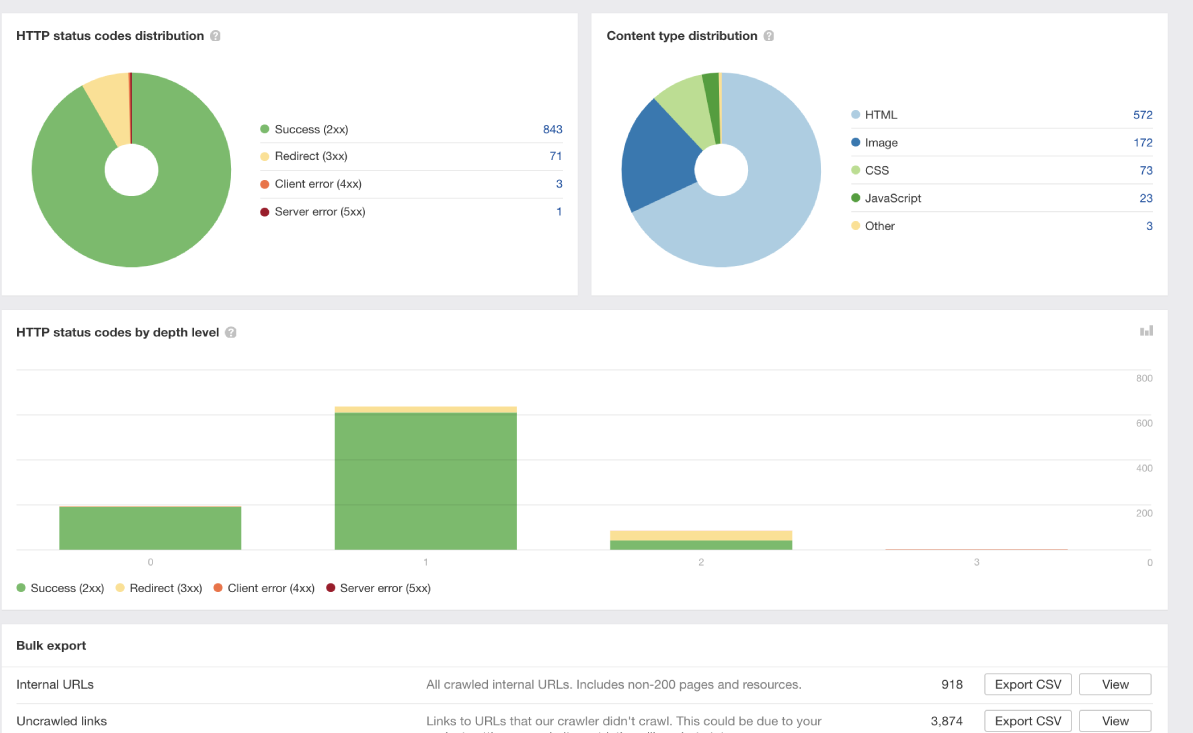Click the Internal URLs count 918

(x=952, y=684)
